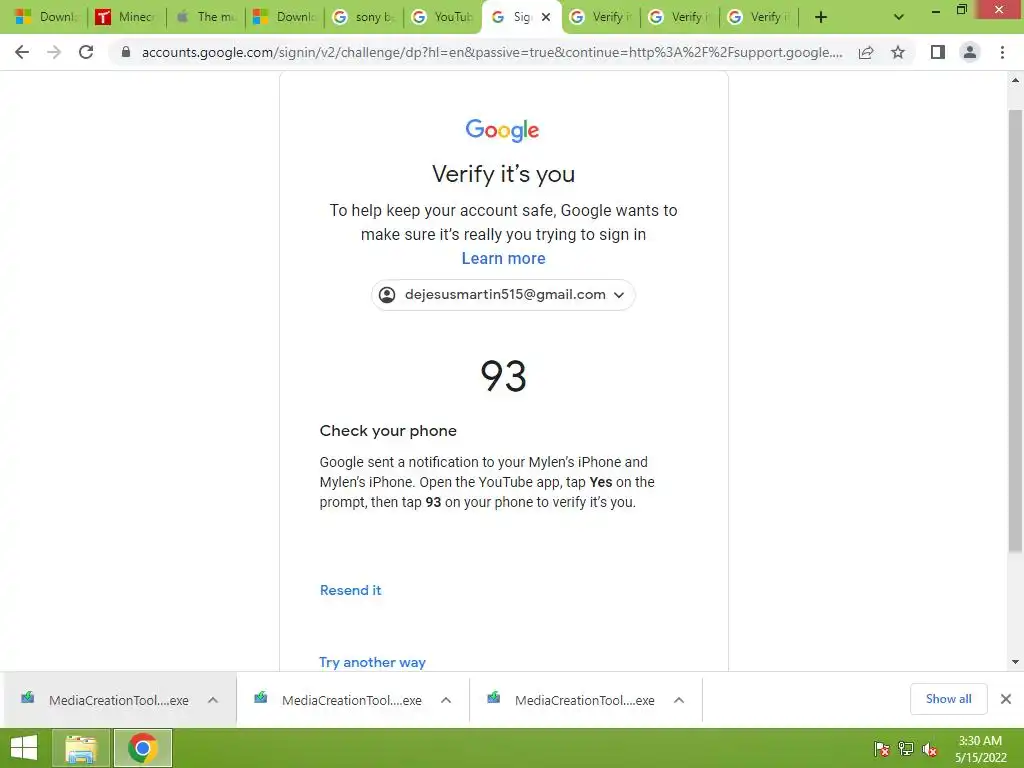Image resolution: width=1024 pixels, height=768 pixels.
Task: Open the Chrome profile avatar
Action: pyautogui.click(x=970, y=52)
